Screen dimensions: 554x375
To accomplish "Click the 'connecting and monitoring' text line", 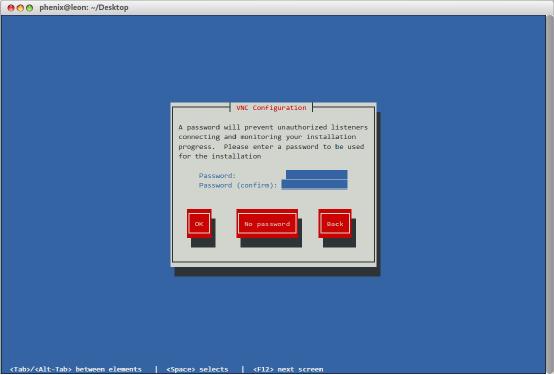I will coord(267,137).
